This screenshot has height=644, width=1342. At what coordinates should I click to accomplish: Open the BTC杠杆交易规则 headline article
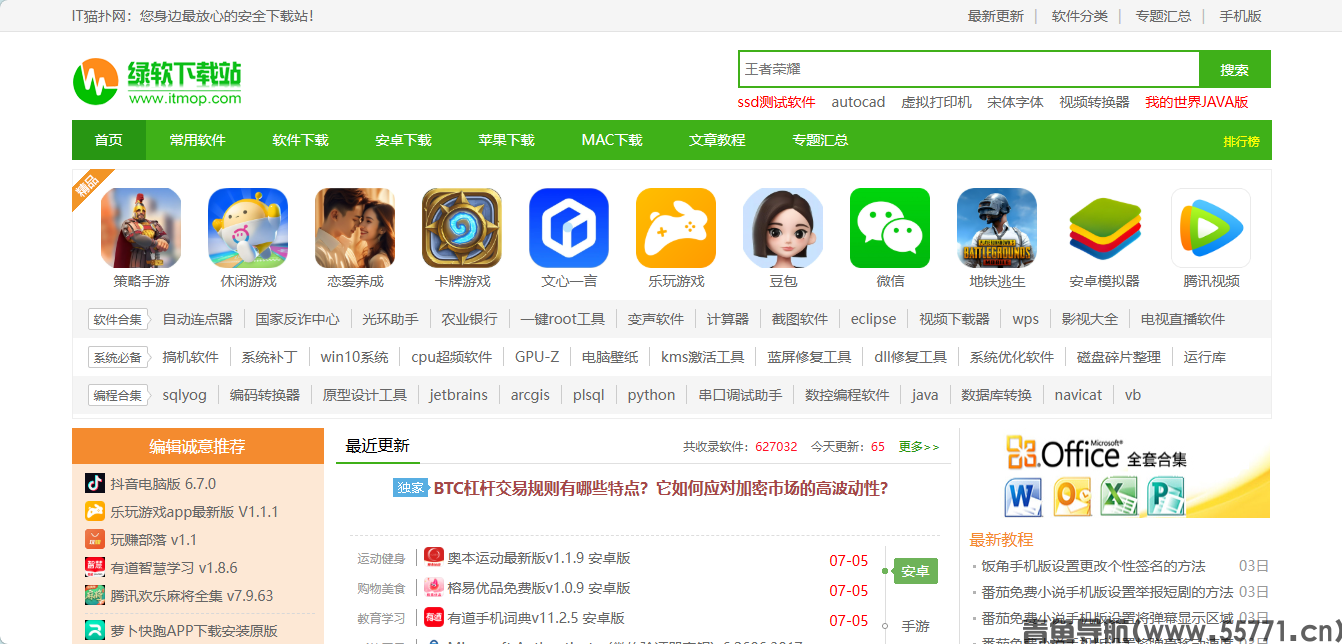point(660,488)
